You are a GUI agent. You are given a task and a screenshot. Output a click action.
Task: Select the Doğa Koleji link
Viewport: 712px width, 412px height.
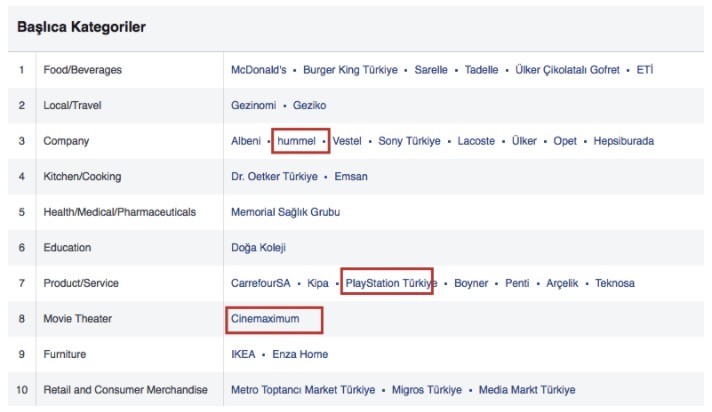click(259, 248)
